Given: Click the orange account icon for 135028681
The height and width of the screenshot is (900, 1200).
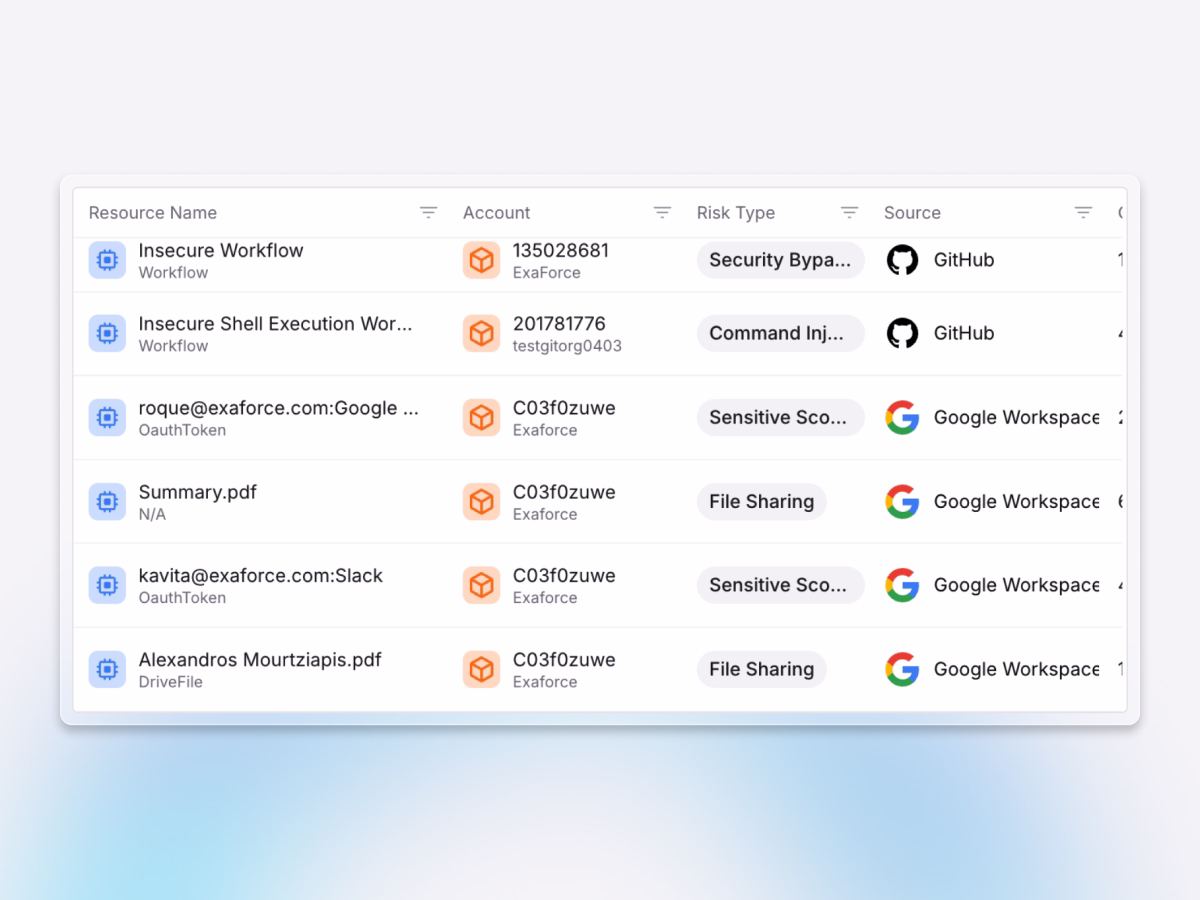Looking at the screenshot, I should [x=481, y=260].
